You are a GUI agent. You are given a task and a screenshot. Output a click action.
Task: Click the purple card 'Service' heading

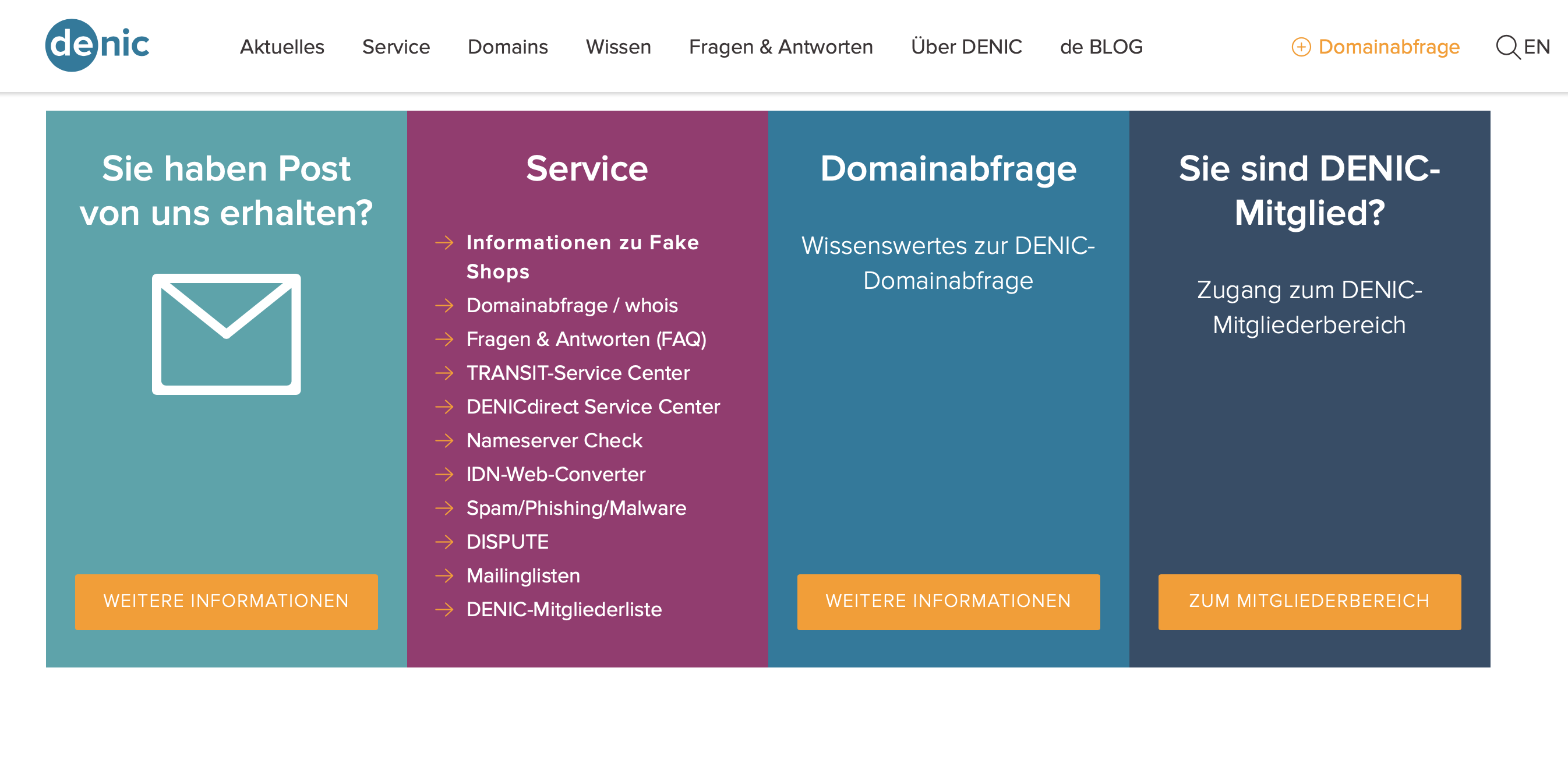[x=587, y=168]
